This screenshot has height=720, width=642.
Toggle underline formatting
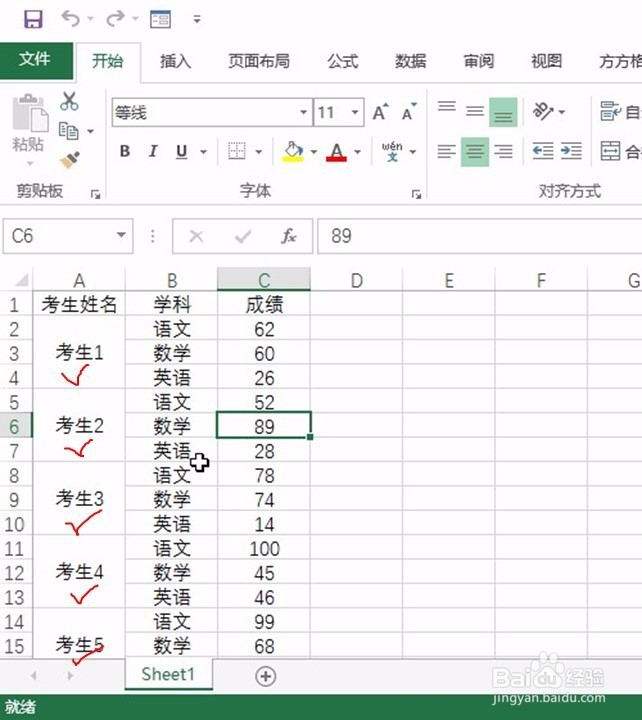click(182, 151)
